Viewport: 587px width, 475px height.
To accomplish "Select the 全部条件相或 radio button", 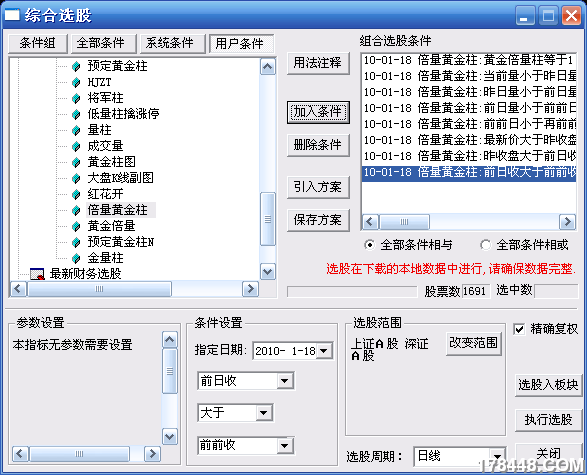I will click(x=486, y=245).
